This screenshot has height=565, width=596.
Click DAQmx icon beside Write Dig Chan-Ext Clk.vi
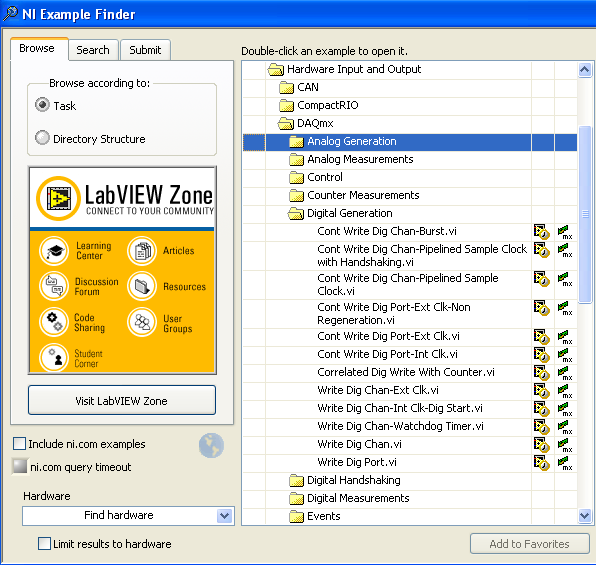coord(565,391)
